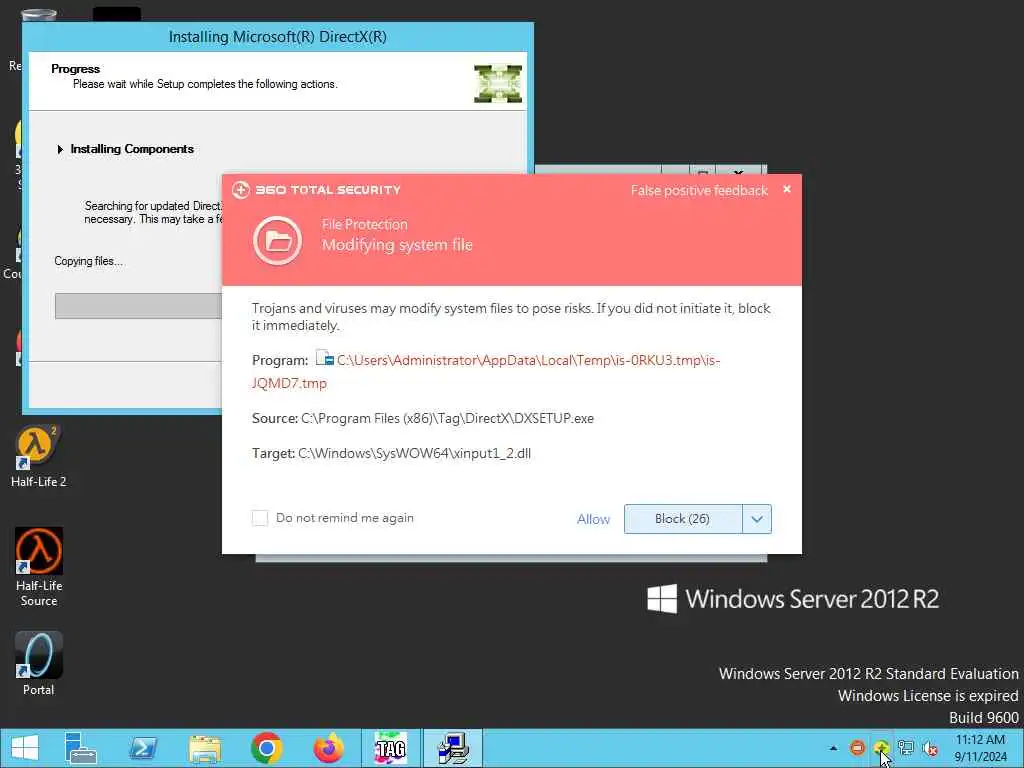This screenshot has width=1024, height=768.
Task: Open the Portal desktop shortcut
Action: pos(39,664)
